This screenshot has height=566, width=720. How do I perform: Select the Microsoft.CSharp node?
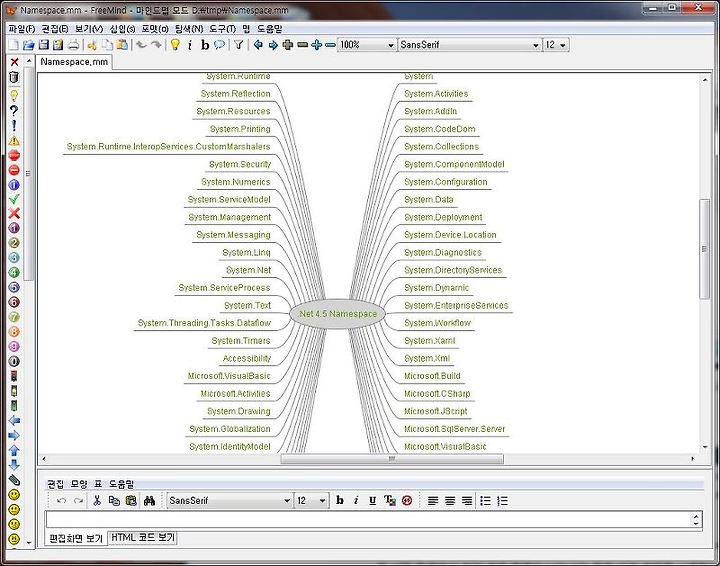[x=437, y=393]
